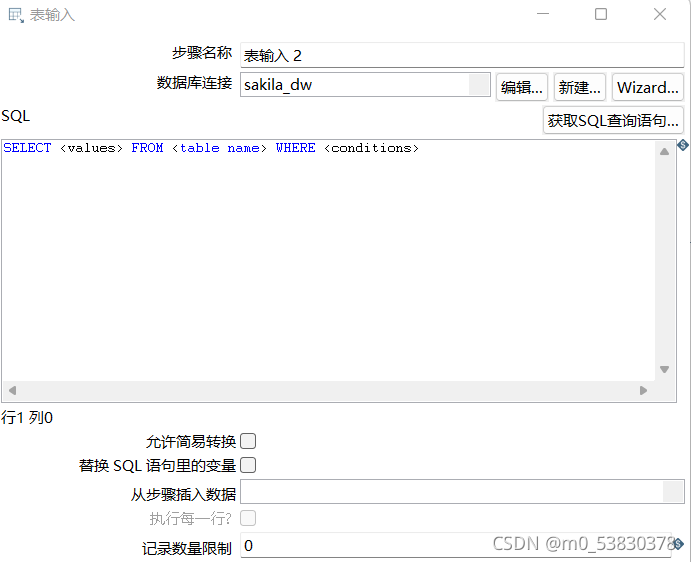Screen dimensions: 691x562
Task: Click the 行1 列0 cursor position text
Action: point(27,417)
